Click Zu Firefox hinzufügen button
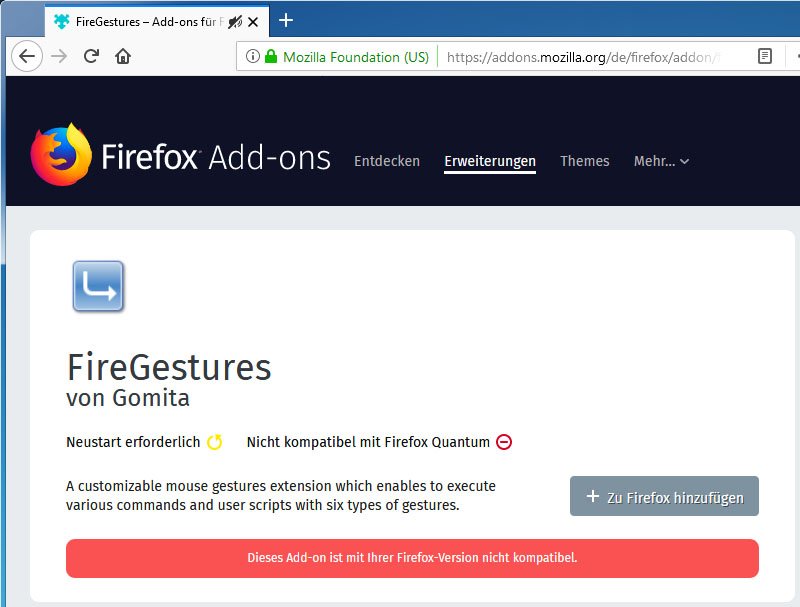 pyautogui.click(x=664, y=496)
